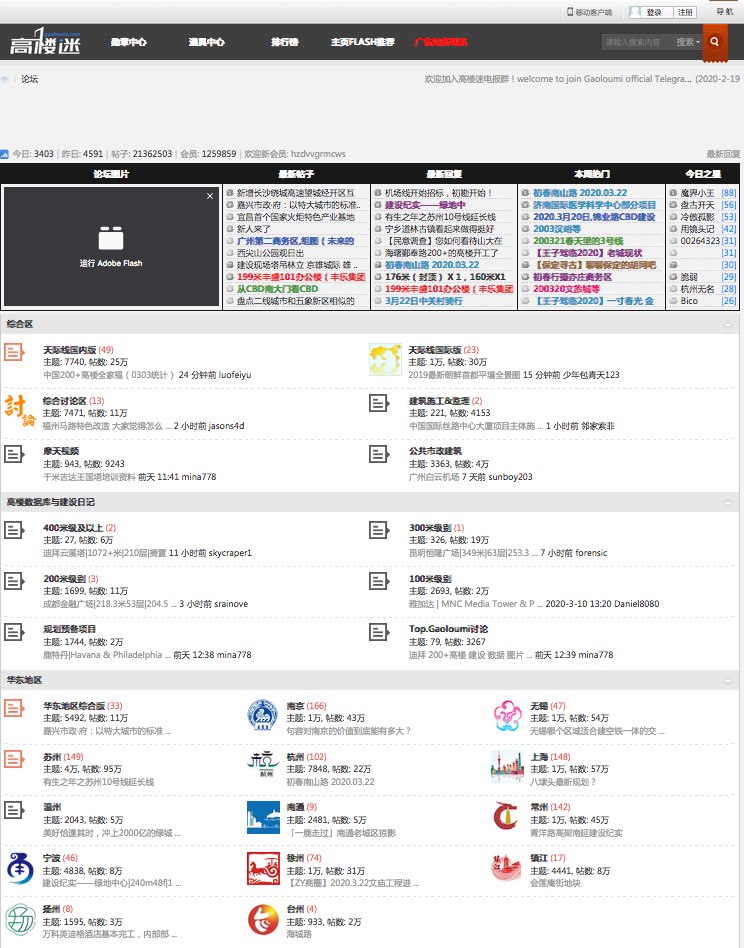This screenshot has width=744, height=948.
Task: Click the 南京 city emblem icon
Action: [263, 715]
